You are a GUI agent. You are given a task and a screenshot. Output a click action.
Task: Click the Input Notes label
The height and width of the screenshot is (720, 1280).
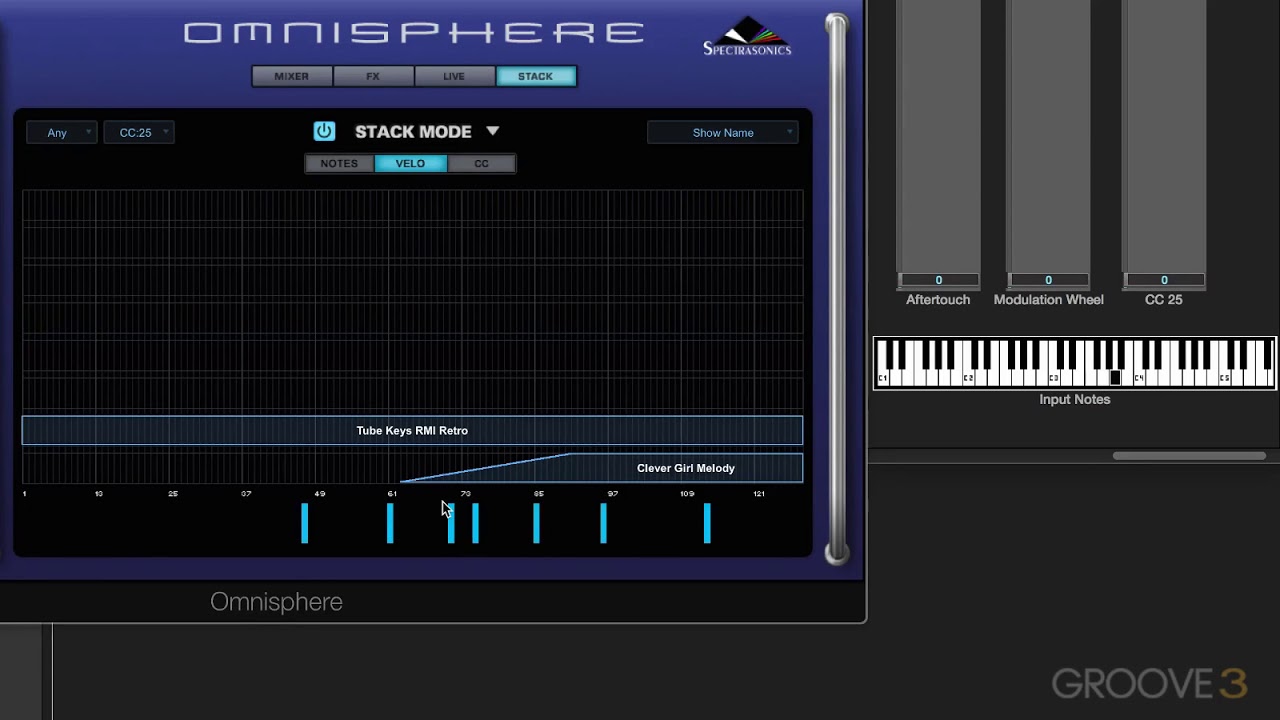(x=1074, y=399)
